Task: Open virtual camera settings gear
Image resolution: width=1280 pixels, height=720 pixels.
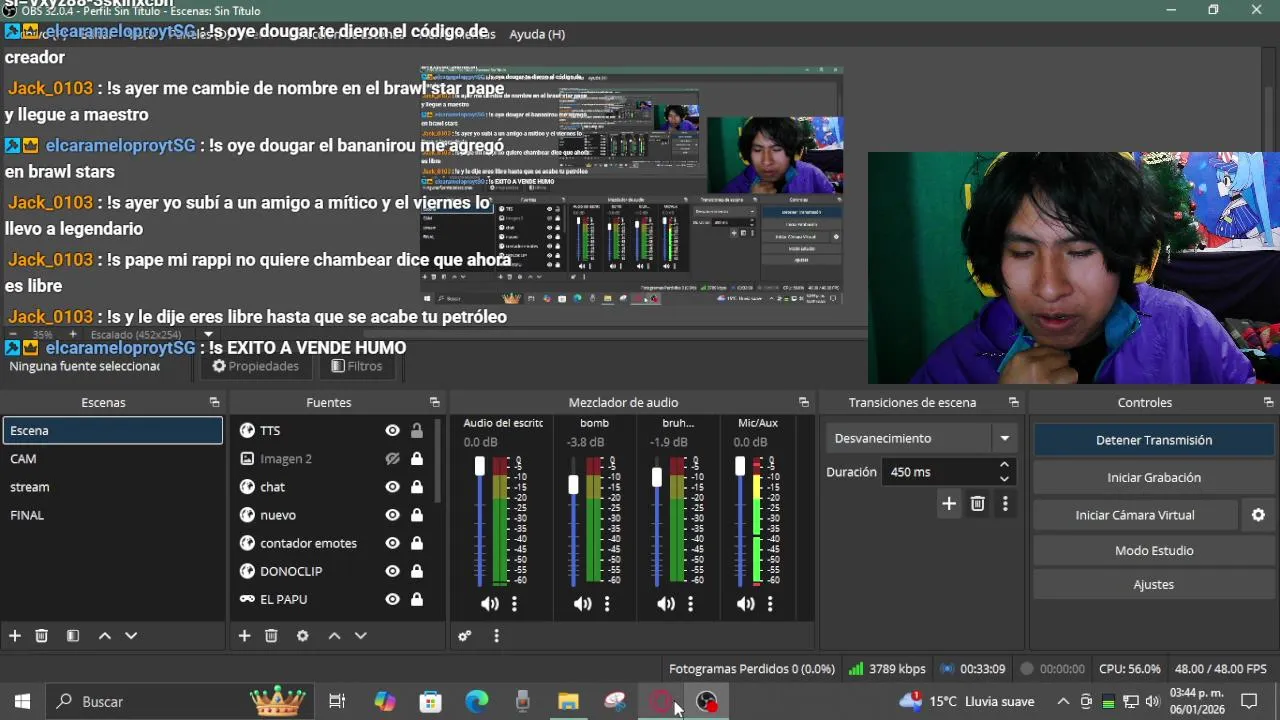Action: pos(1258,515)
